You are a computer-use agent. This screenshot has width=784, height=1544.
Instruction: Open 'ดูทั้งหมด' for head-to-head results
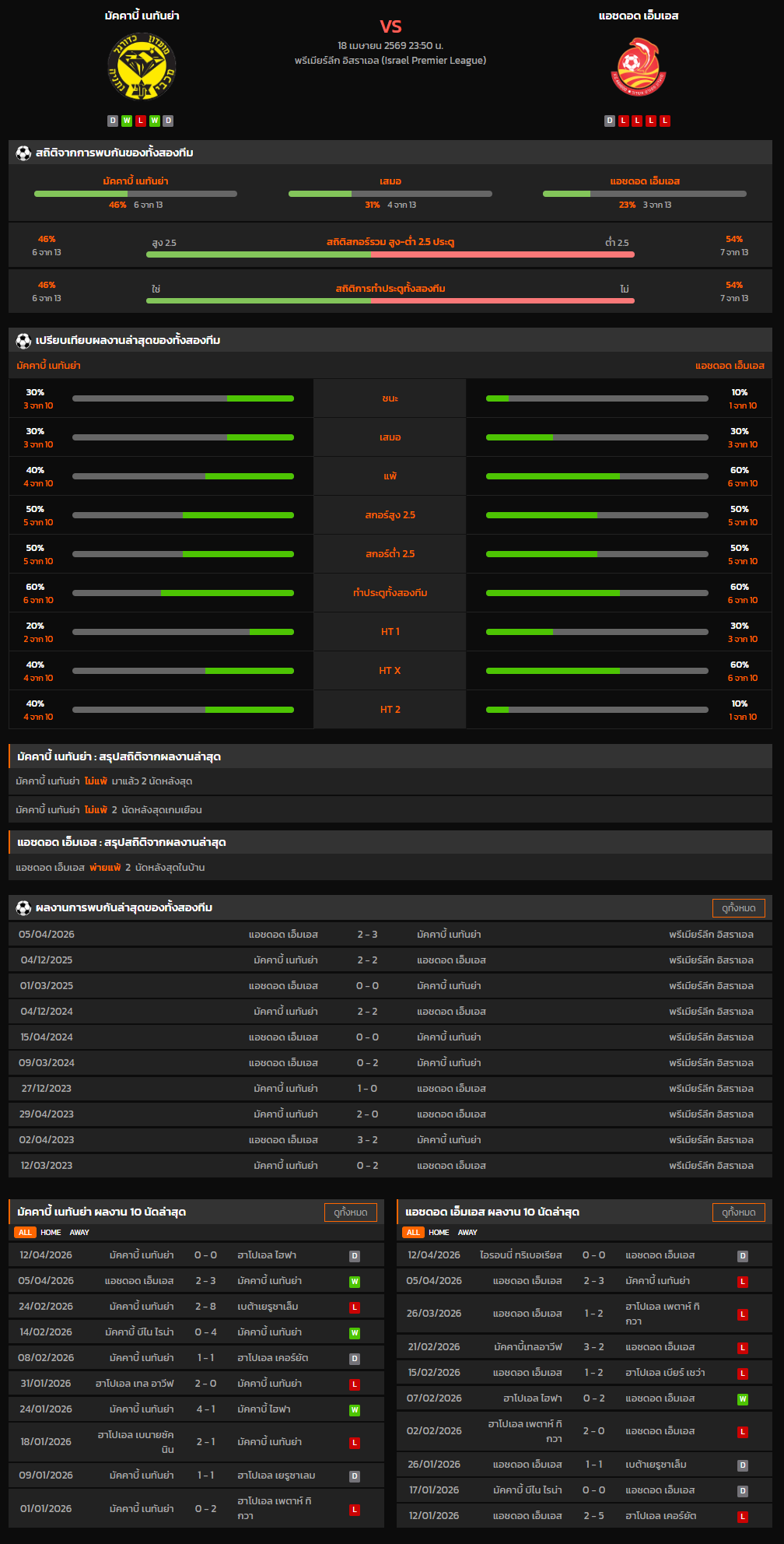pyautogui.click(x=738, y=908)
